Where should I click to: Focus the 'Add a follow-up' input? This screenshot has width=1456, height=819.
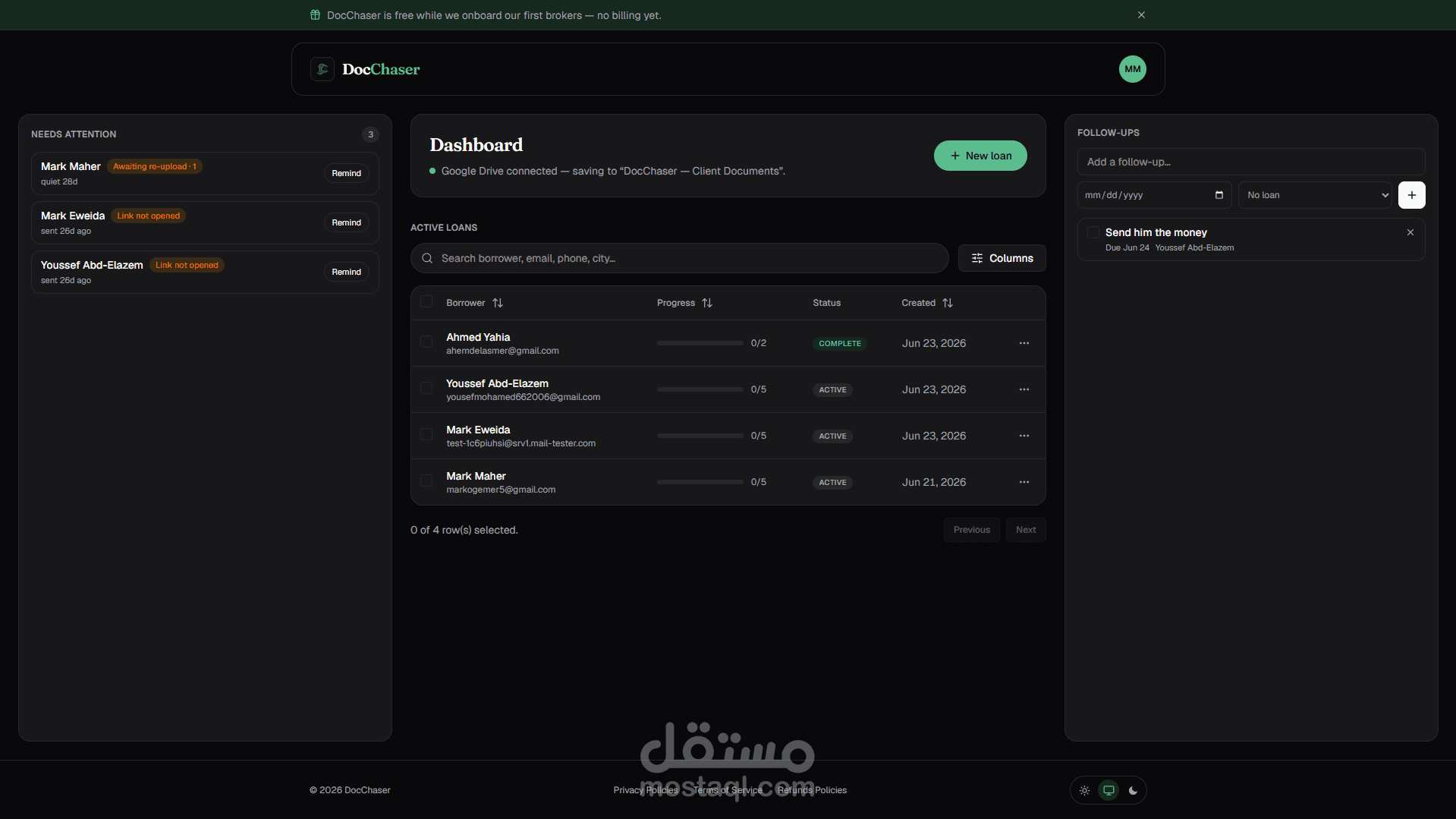pos(1251,162)
